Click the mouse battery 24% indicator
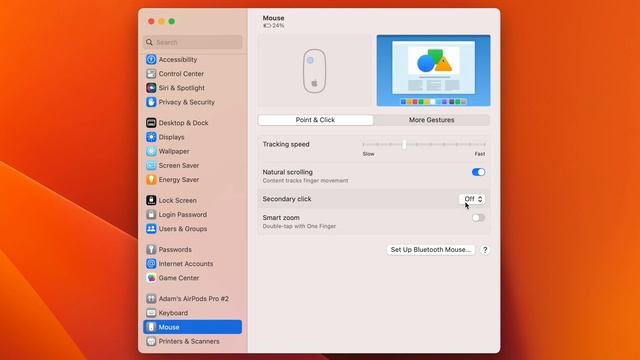The height and width of the screenshot is (360, 640). click(x=273, y=25)
